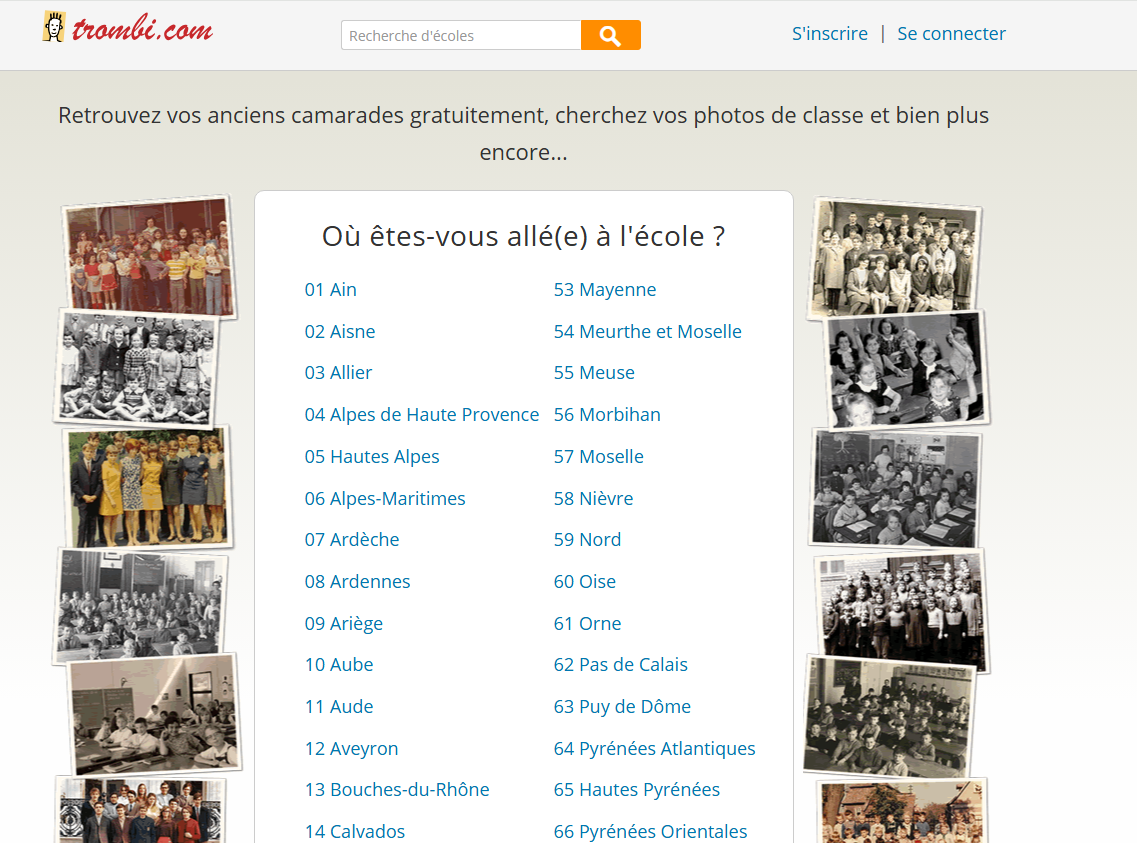Image resolution: width=1137 pixels, height=843 pixels.
Task: Choose 12 Aveyron
Action: (352, 749)
